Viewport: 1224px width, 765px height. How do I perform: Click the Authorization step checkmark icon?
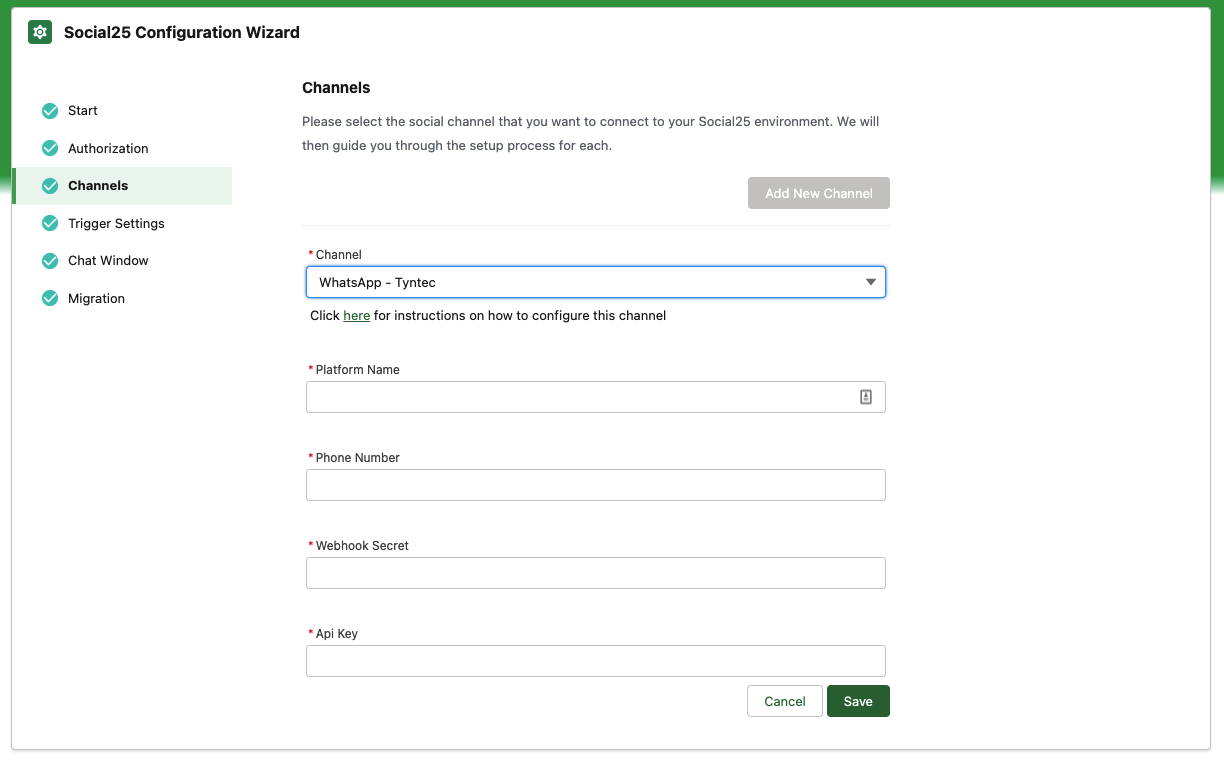point(50,148)
